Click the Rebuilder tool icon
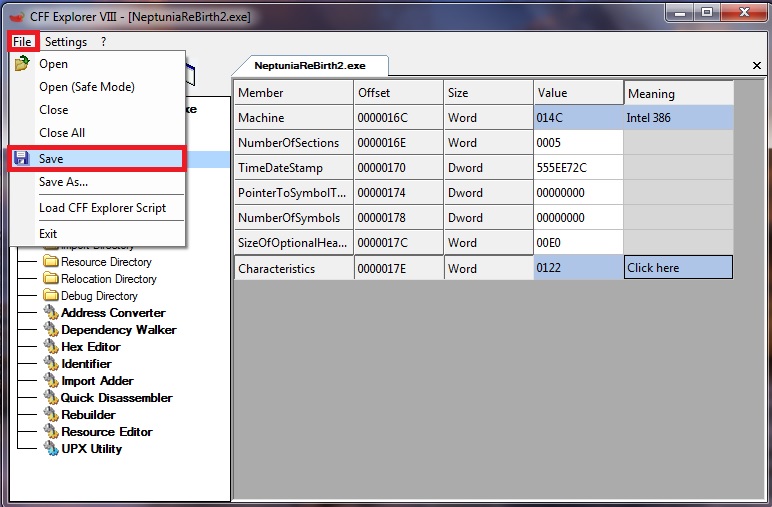 click(x=51, y=414)
